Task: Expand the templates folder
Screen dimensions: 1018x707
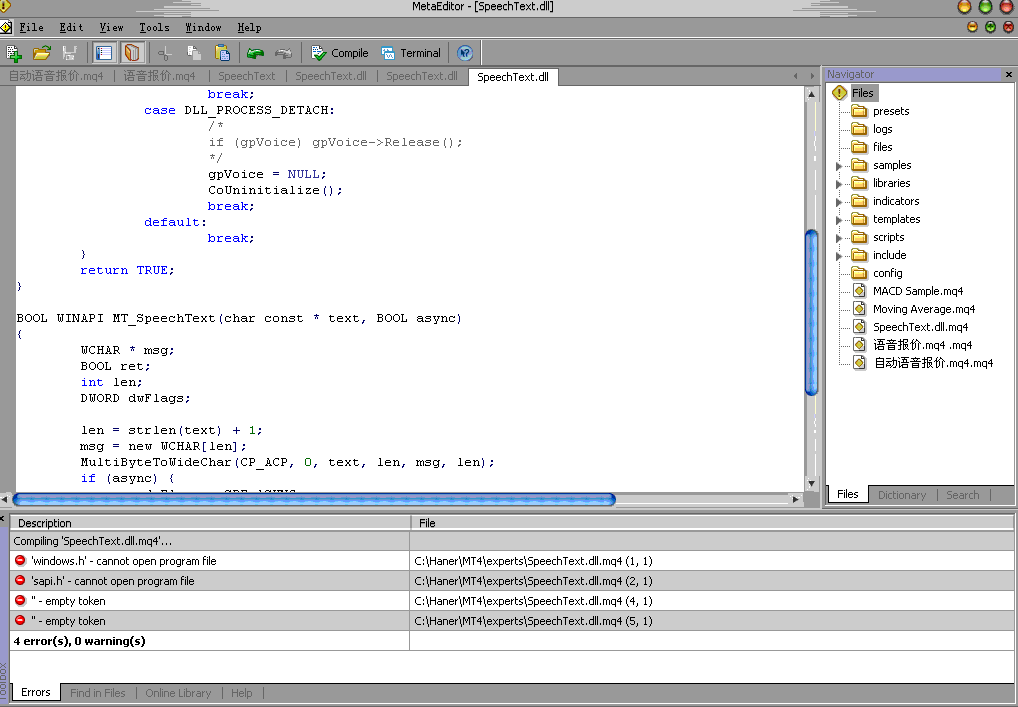Action: 838,220
